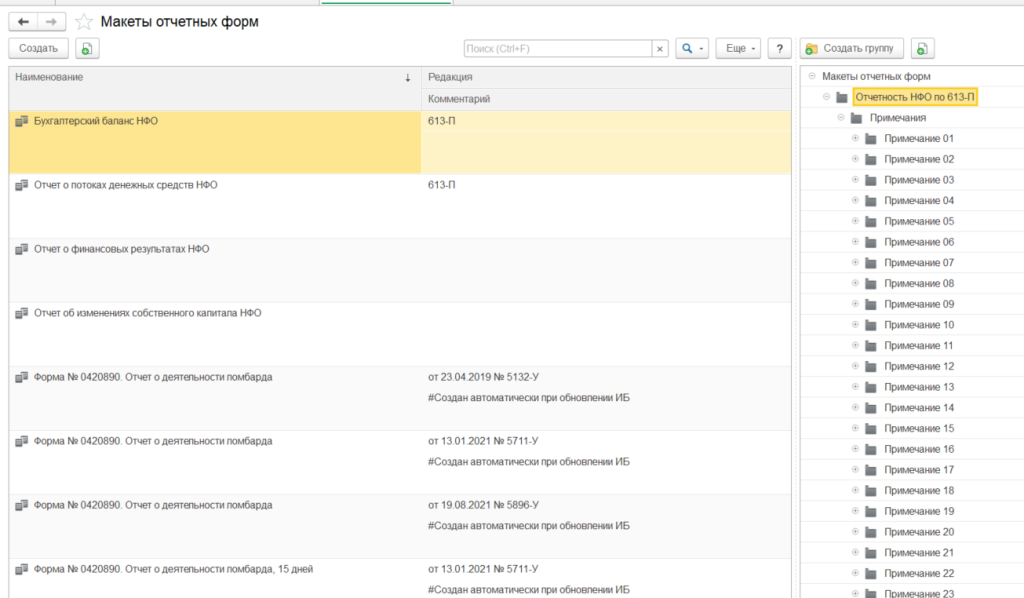Clear the search field with X button

[x=660, y=48]
